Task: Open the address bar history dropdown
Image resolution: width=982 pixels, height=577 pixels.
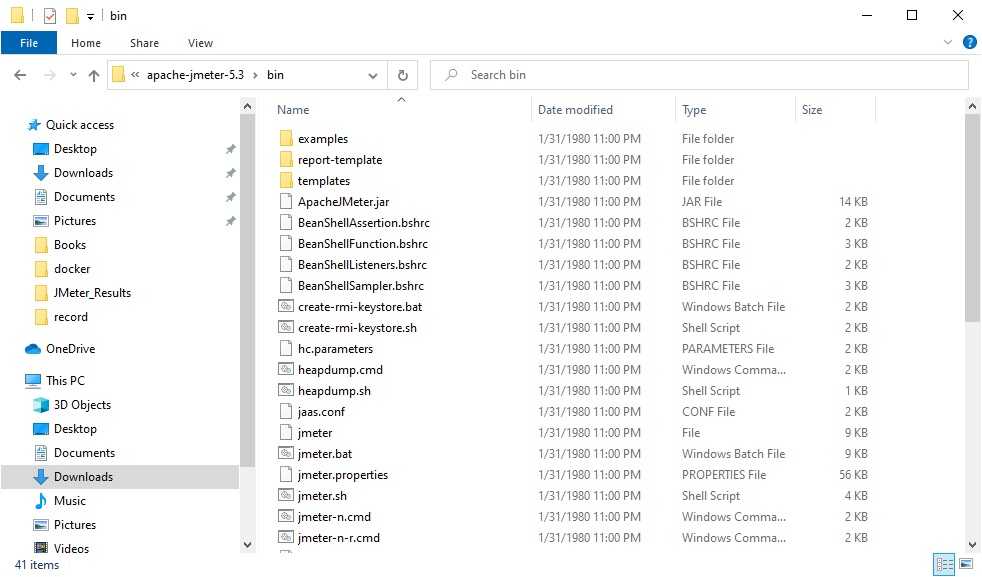Action: click(x=373, y=75)
